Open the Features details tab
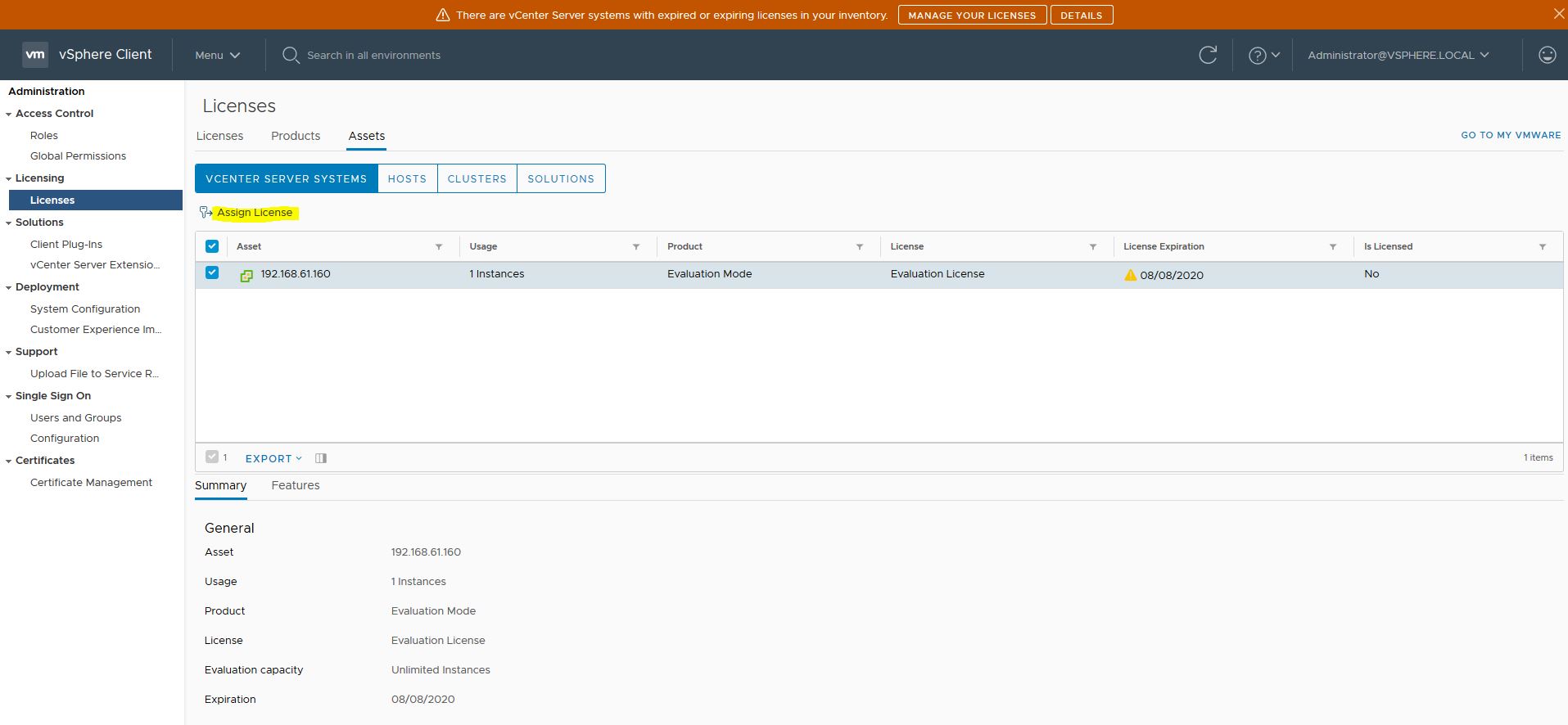1568x725 pixels. point(296,485)
